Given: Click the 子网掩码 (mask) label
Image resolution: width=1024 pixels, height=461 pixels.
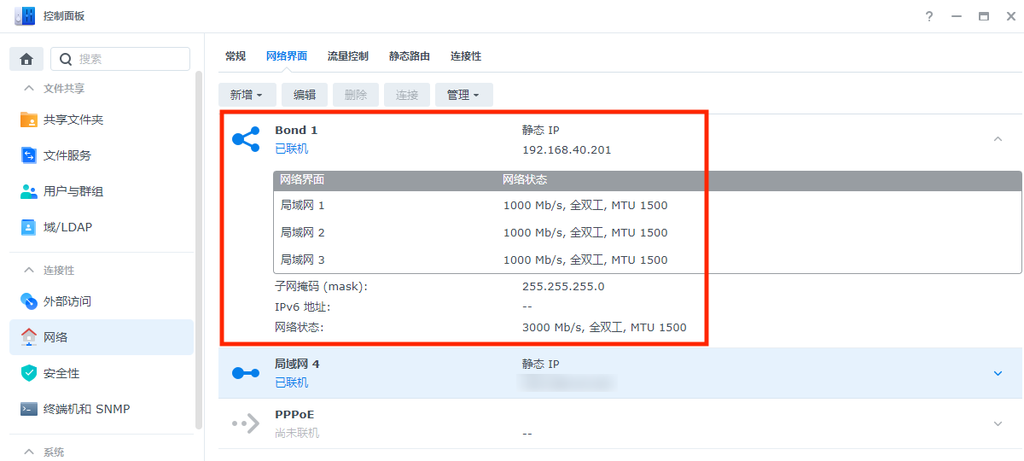Looking at the screenshot, I should [x=321, y=286].
